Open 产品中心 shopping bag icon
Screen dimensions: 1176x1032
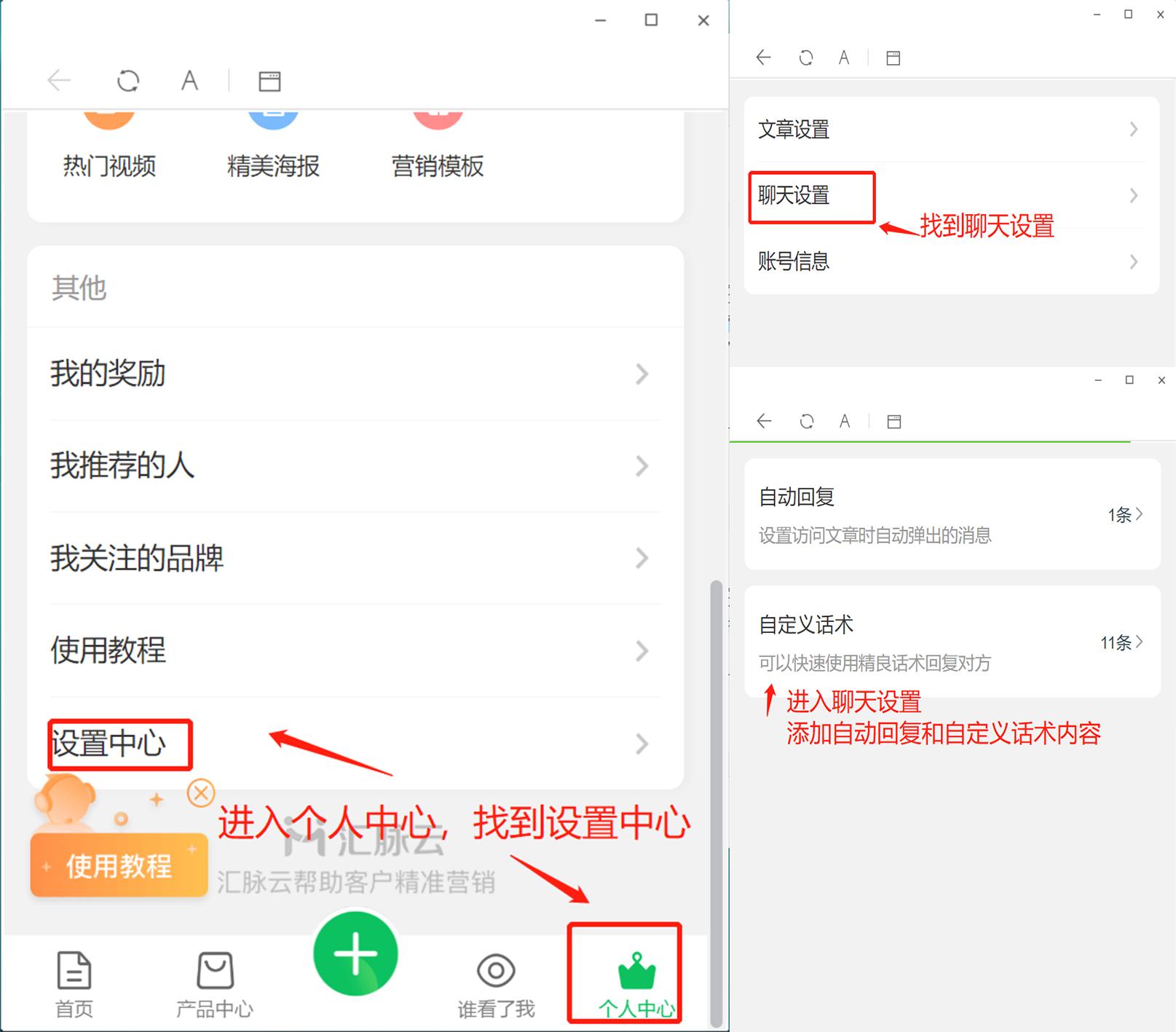click(213, 972)
